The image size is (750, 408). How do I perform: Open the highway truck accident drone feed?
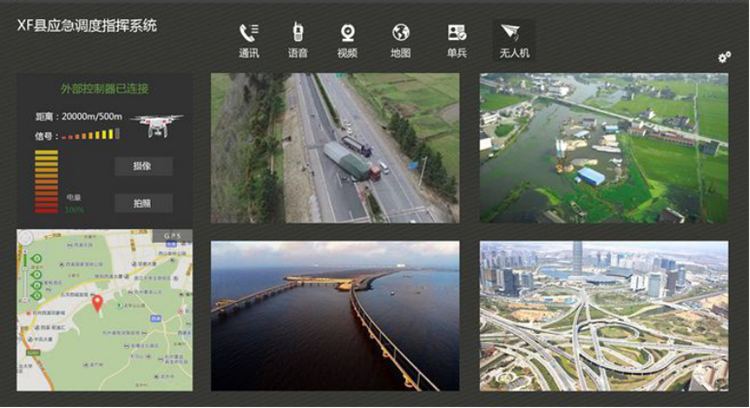(x=335, y=148)
